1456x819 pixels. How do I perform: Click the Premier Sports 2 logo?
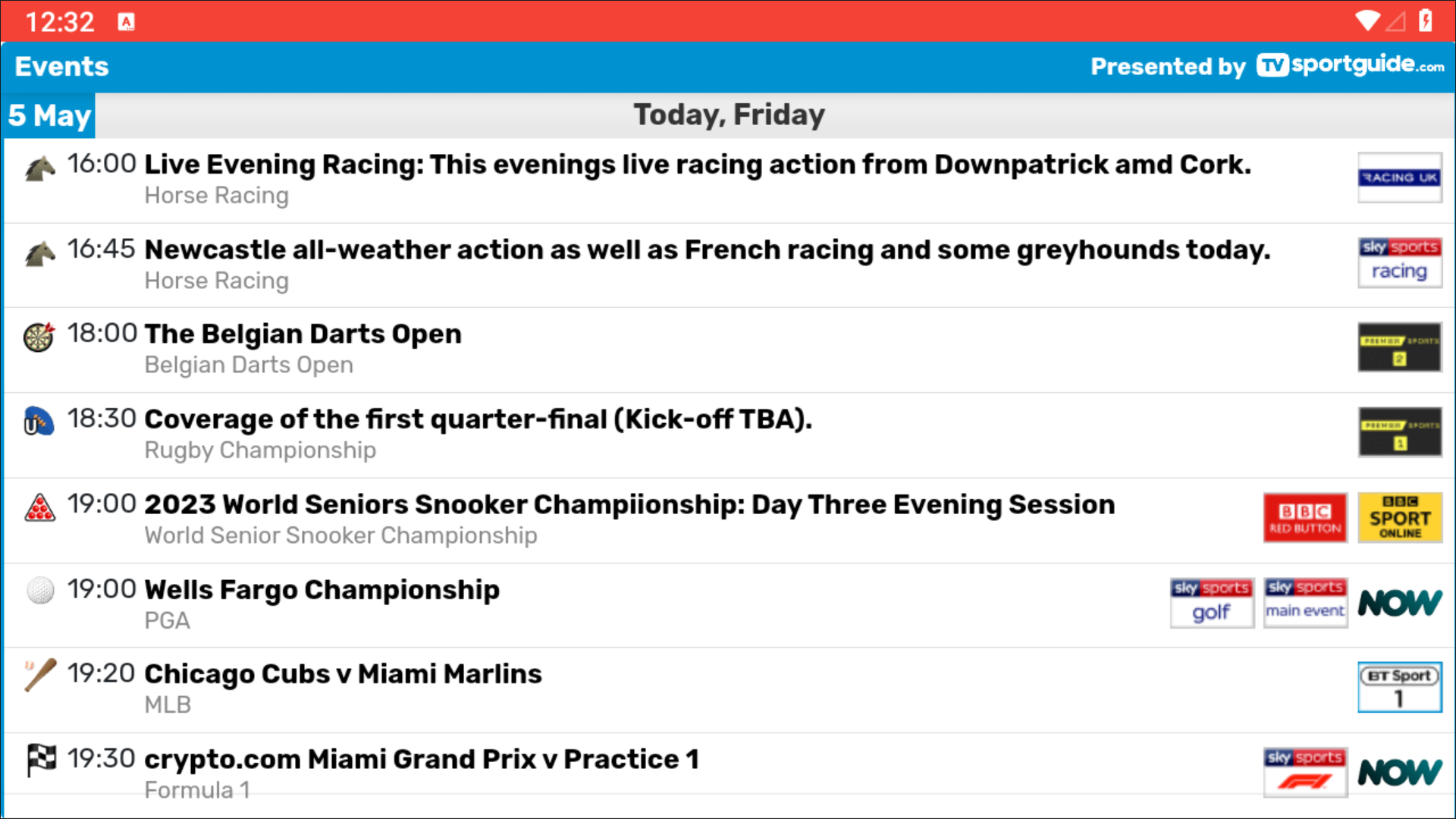tap(1399, 348)
